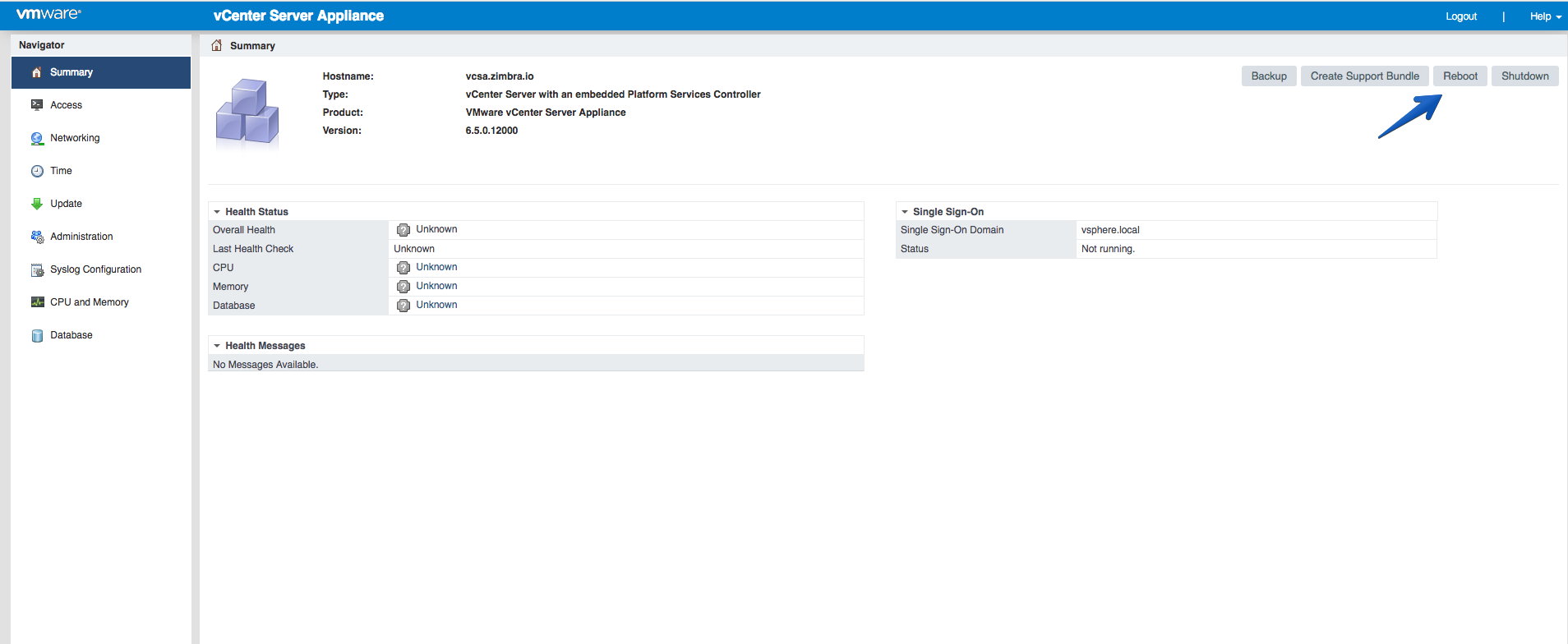
Task: Click the Database unknown status icon
Action: coord(404,306)
